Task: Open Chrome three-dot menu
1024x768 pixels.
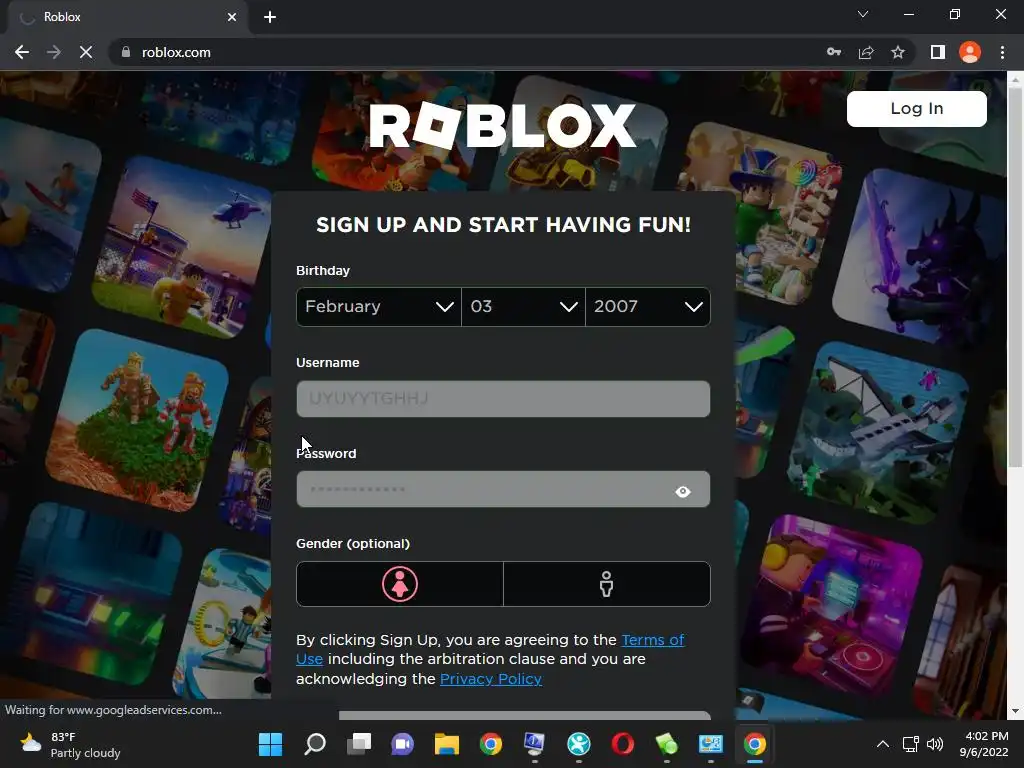Action: coord(1002,52)
